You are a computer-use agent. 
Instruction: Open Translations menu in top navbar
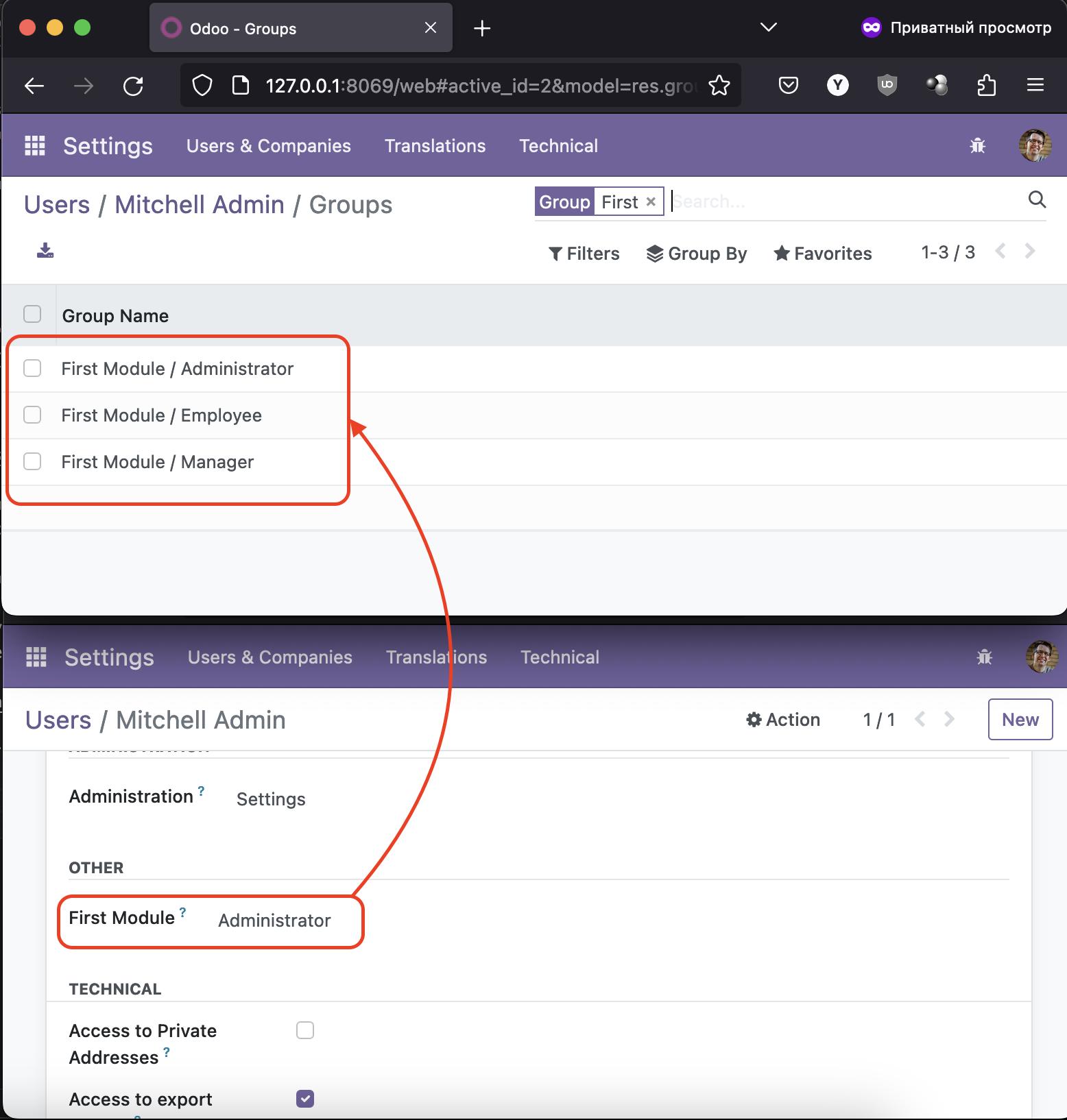coord(435,146)
